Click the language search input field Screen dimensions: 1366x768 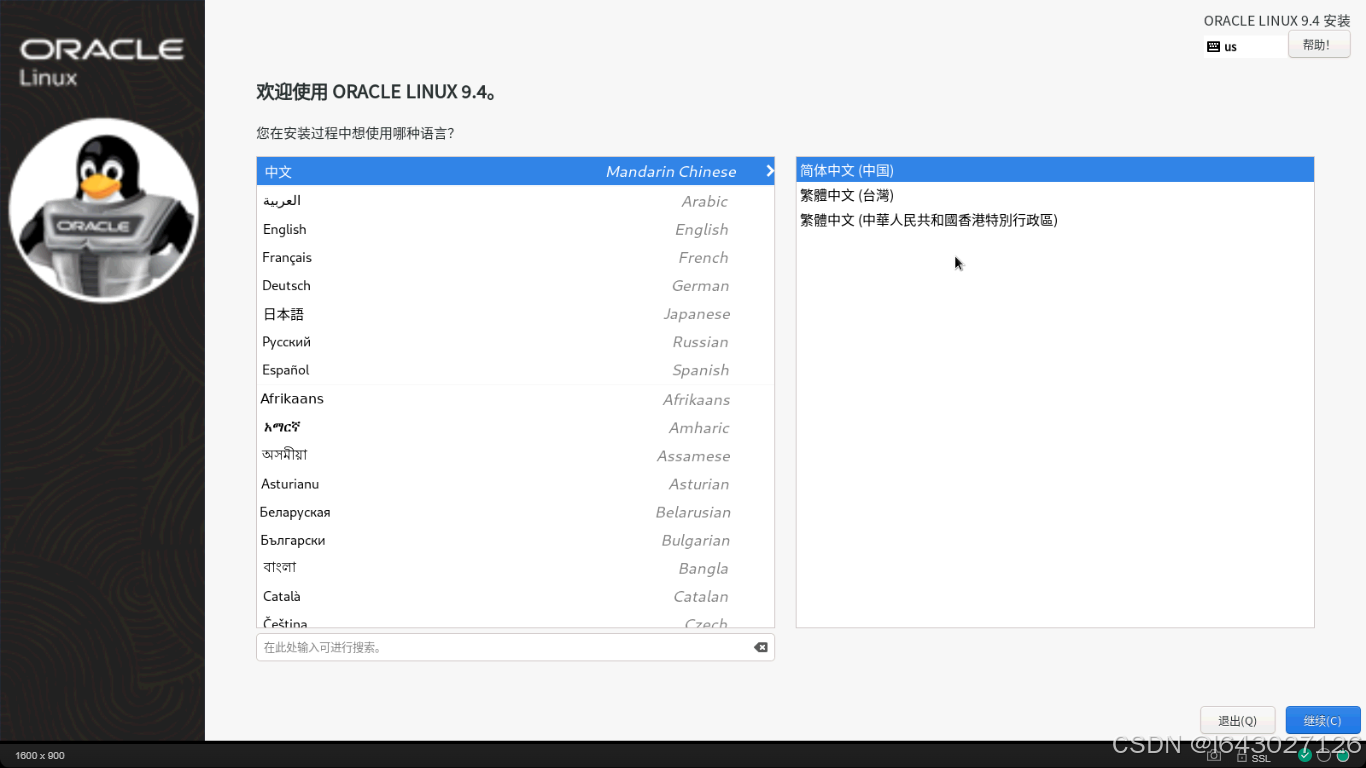[515, 647]
